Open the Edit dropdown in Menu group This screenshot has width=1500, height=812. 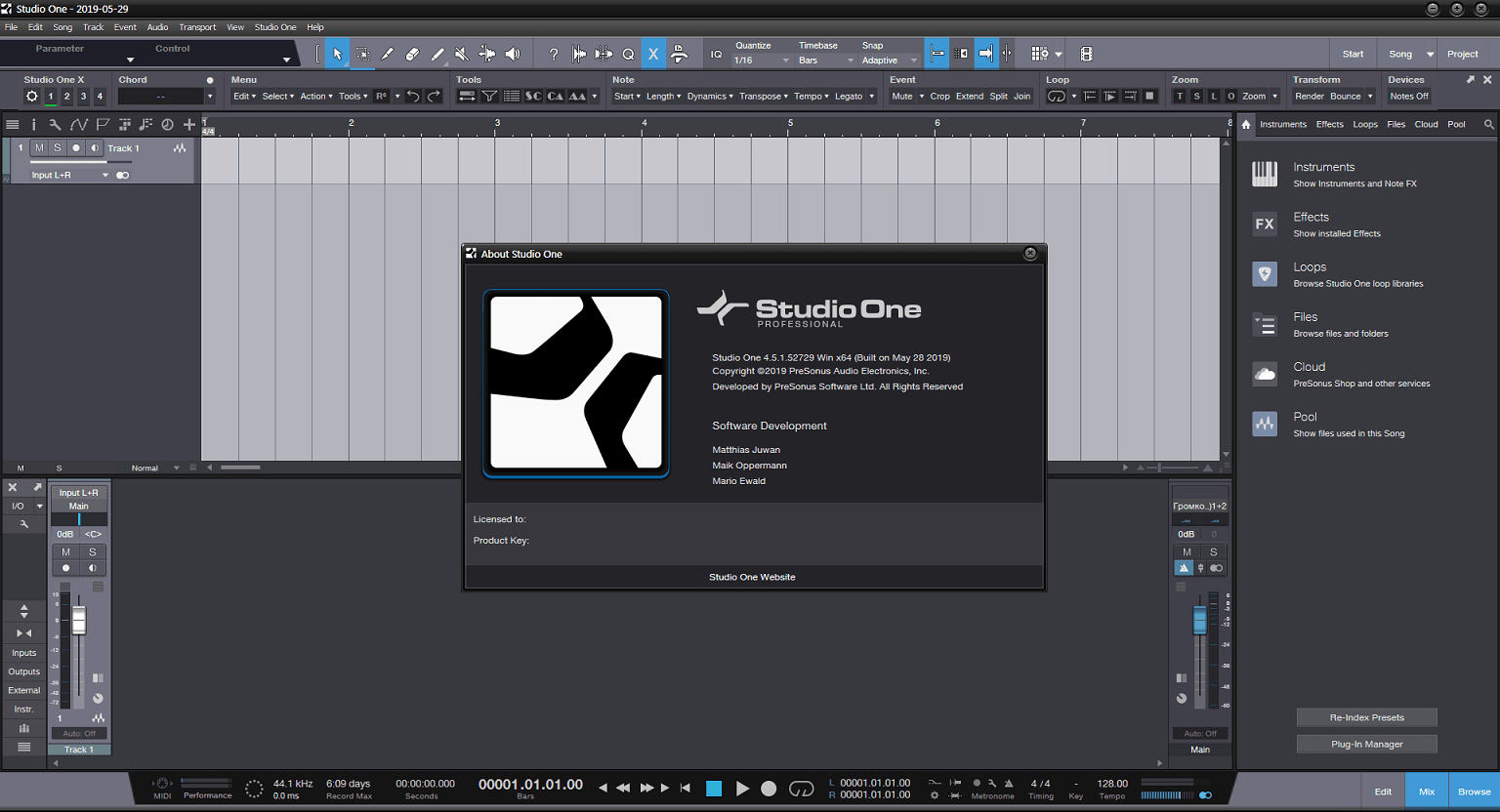pyautogui.click(x=244, y=97)
